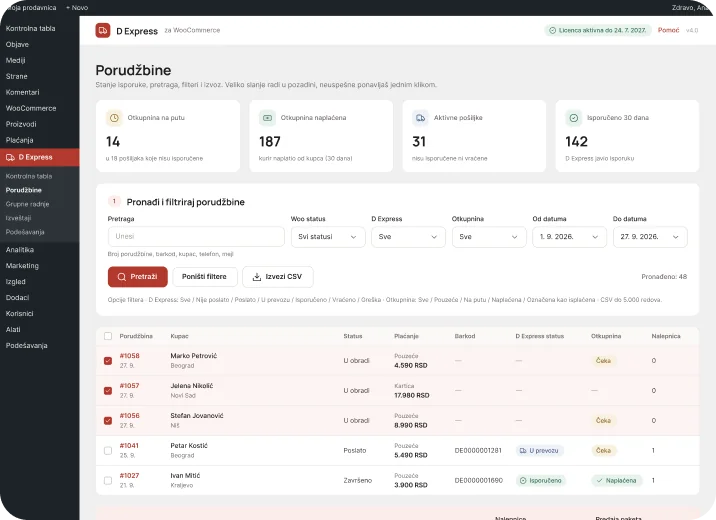Image resolution: width=716 pixels, height=520 pixels.
Task: Click the Porudžbina column header
Action: click(136, 336)
